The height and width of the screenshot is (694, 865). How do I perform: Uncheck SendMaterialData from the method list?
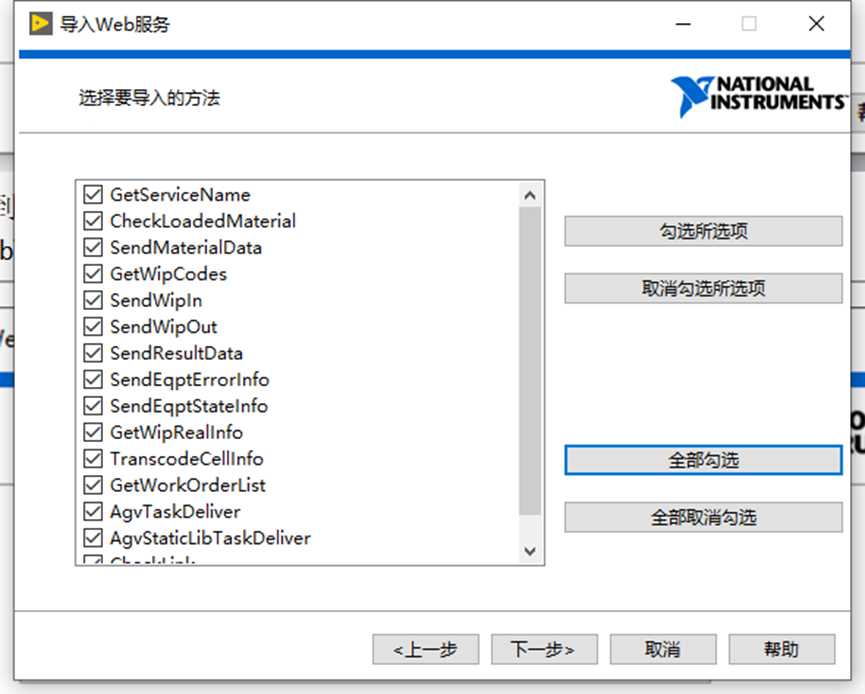[92, 247]
